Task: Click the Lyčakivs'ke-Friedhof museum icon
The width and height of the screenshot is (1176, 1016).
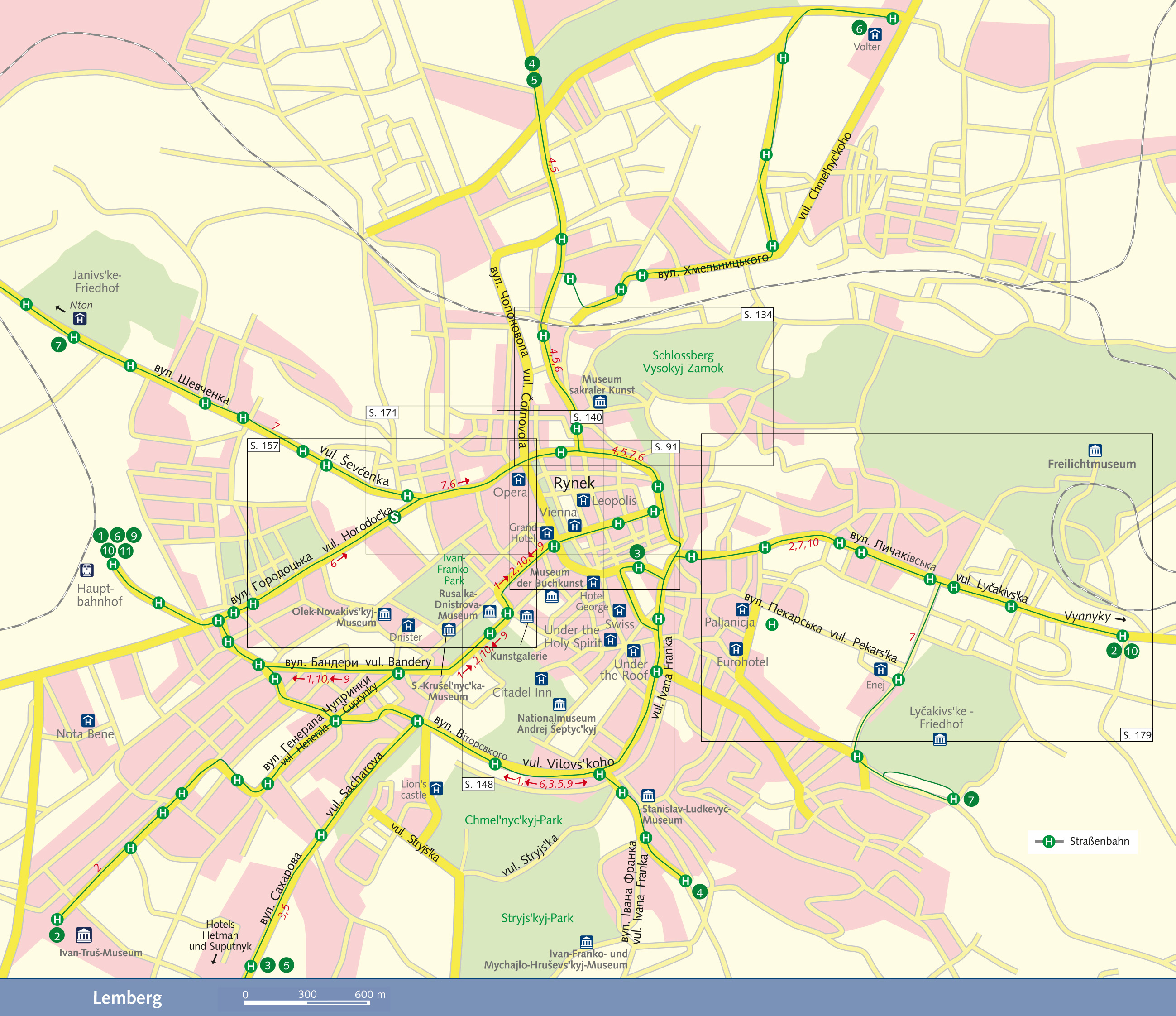Action: tap(940, 739)
